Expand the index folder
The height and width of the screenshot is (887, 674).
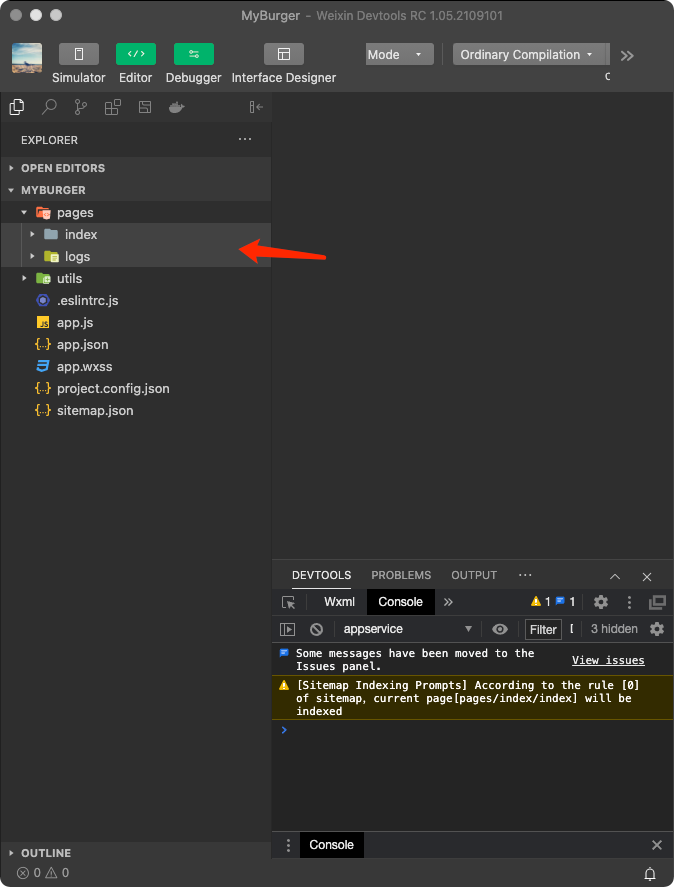click(136, 234)
